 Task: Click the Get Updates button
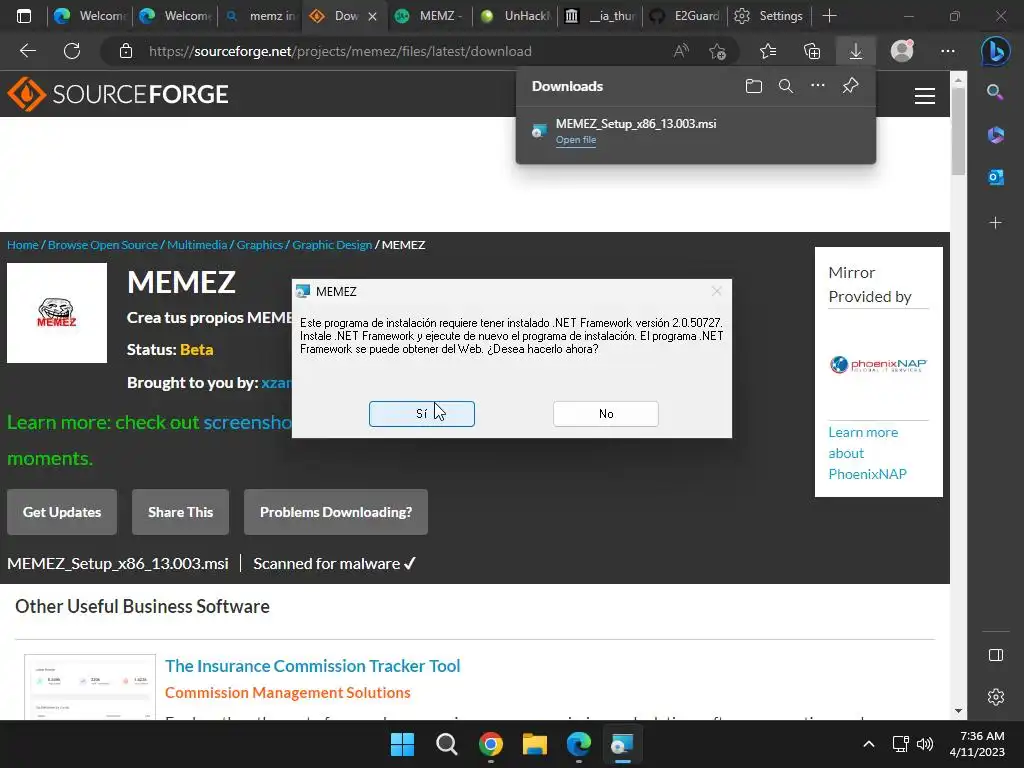click(x=62, y=512)
